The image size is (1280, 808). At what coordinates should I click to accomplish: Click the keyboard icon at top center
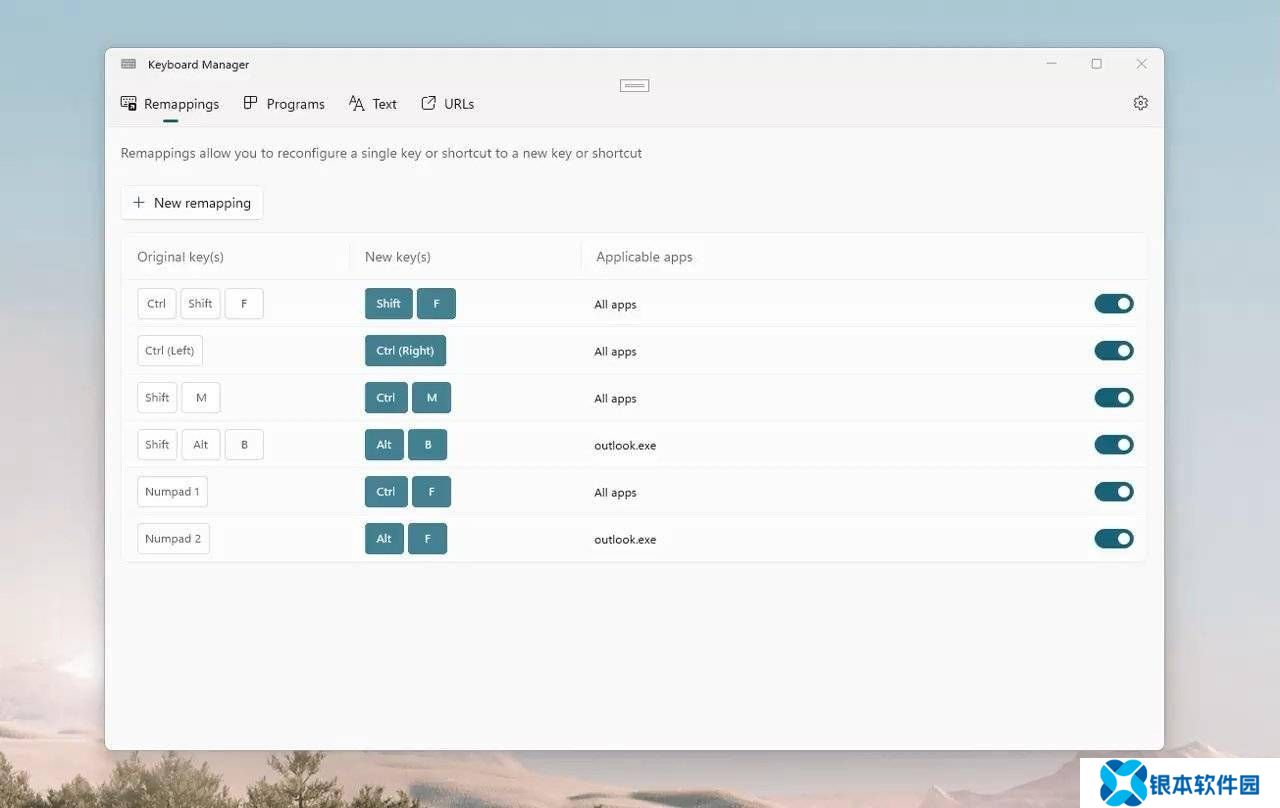point(634,86)
